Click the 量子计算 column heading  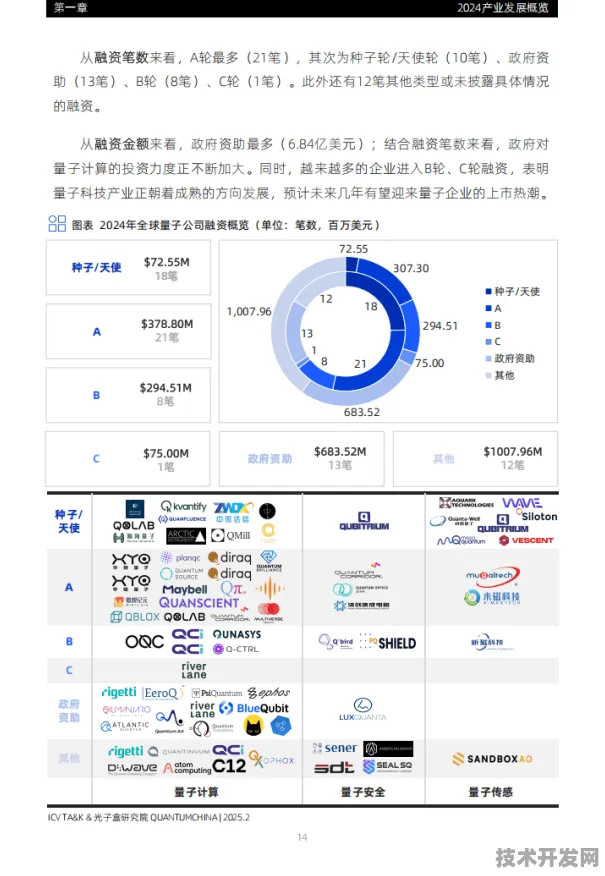point(197,792)
